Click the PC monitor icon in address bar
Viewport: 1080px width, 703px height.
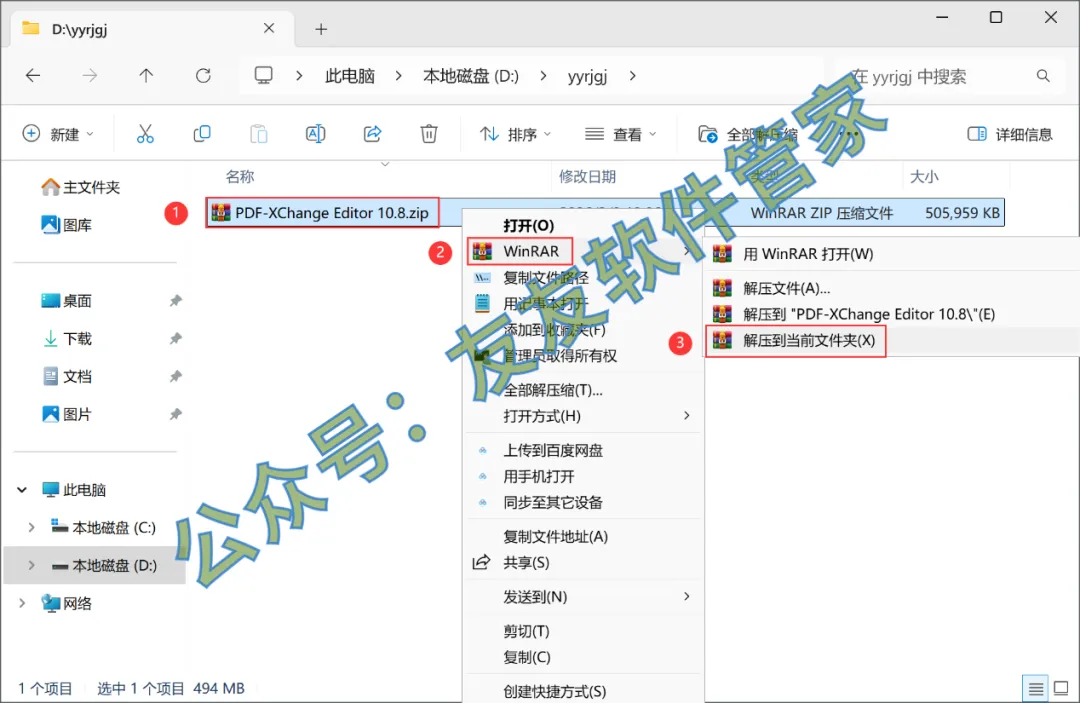point(264,75)
